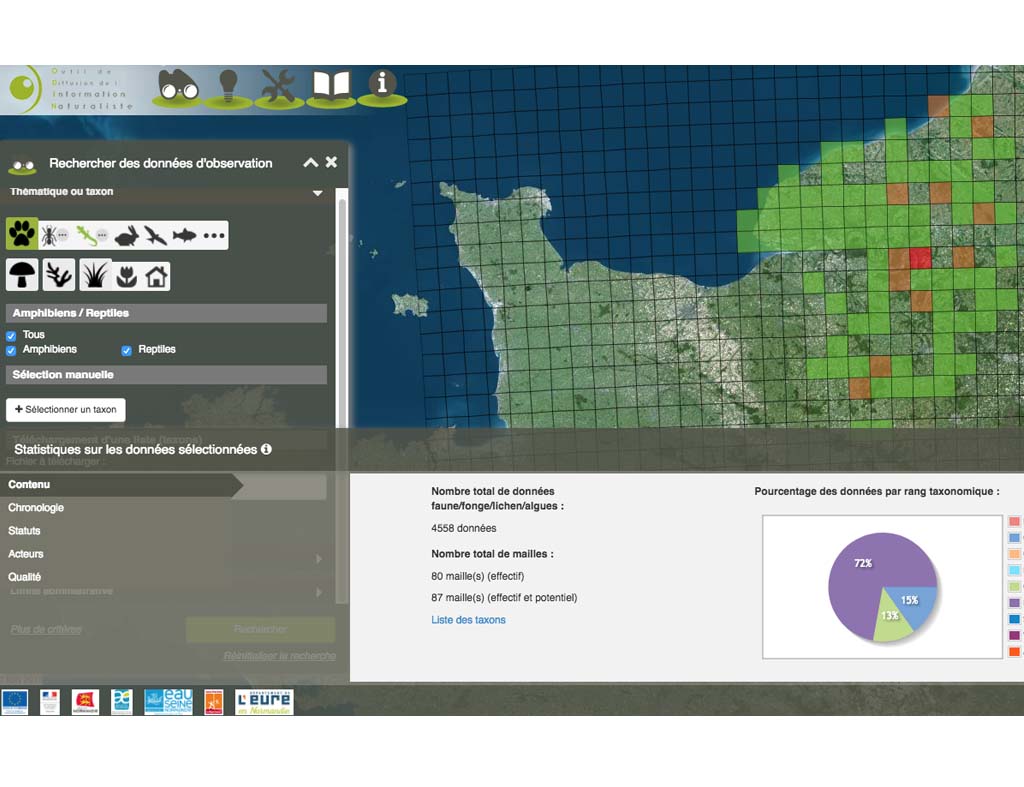Open the information icon in the header
The image size is (1024, 787).
[382, 84]
